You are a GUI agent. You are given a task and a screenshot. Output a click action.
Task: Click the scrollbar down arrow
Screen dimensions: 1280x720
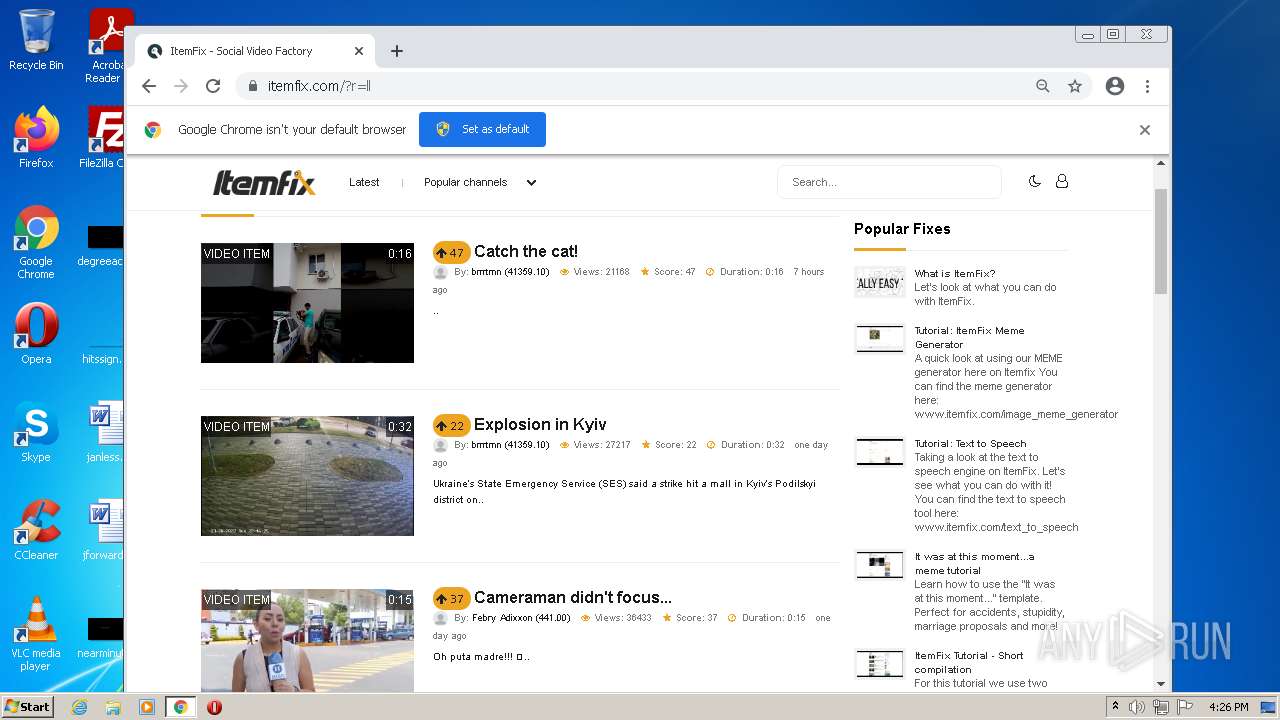pos(1161,684)
